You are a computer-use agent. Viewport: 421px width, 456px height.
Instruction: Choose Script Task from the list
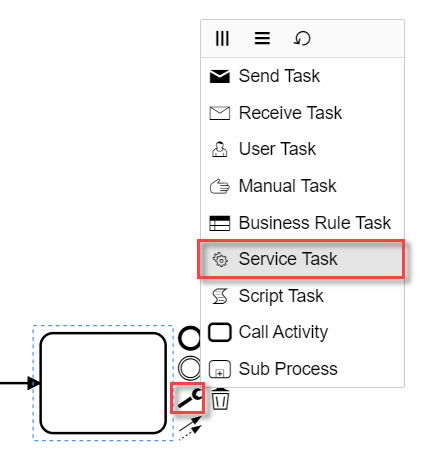coord(302,296)
